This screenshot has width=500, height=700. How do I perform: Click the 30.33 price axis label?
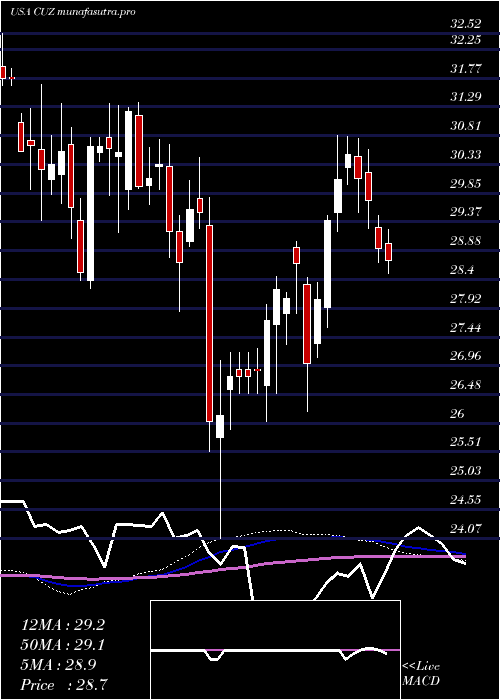(x=466, y=155)
